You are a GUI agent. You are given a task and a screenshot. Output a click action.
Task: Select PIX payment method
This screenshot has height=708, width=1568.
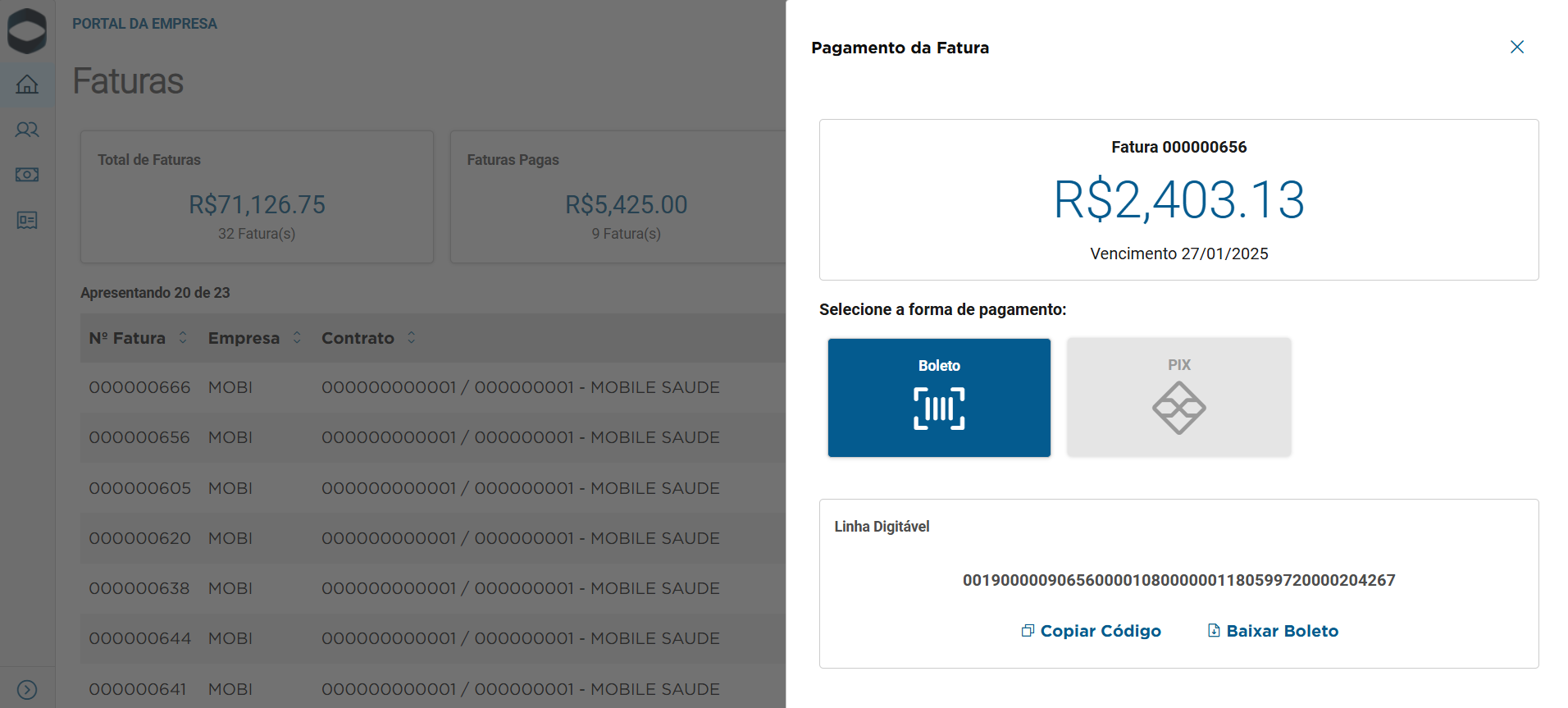(x=1178, y=397)
